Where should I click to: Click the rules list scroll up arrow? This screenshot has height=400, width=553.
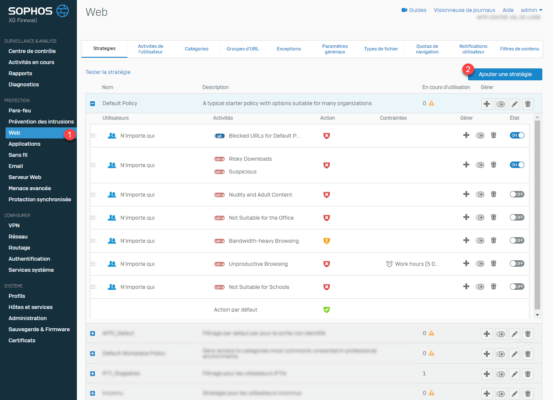tap(537, 117)
